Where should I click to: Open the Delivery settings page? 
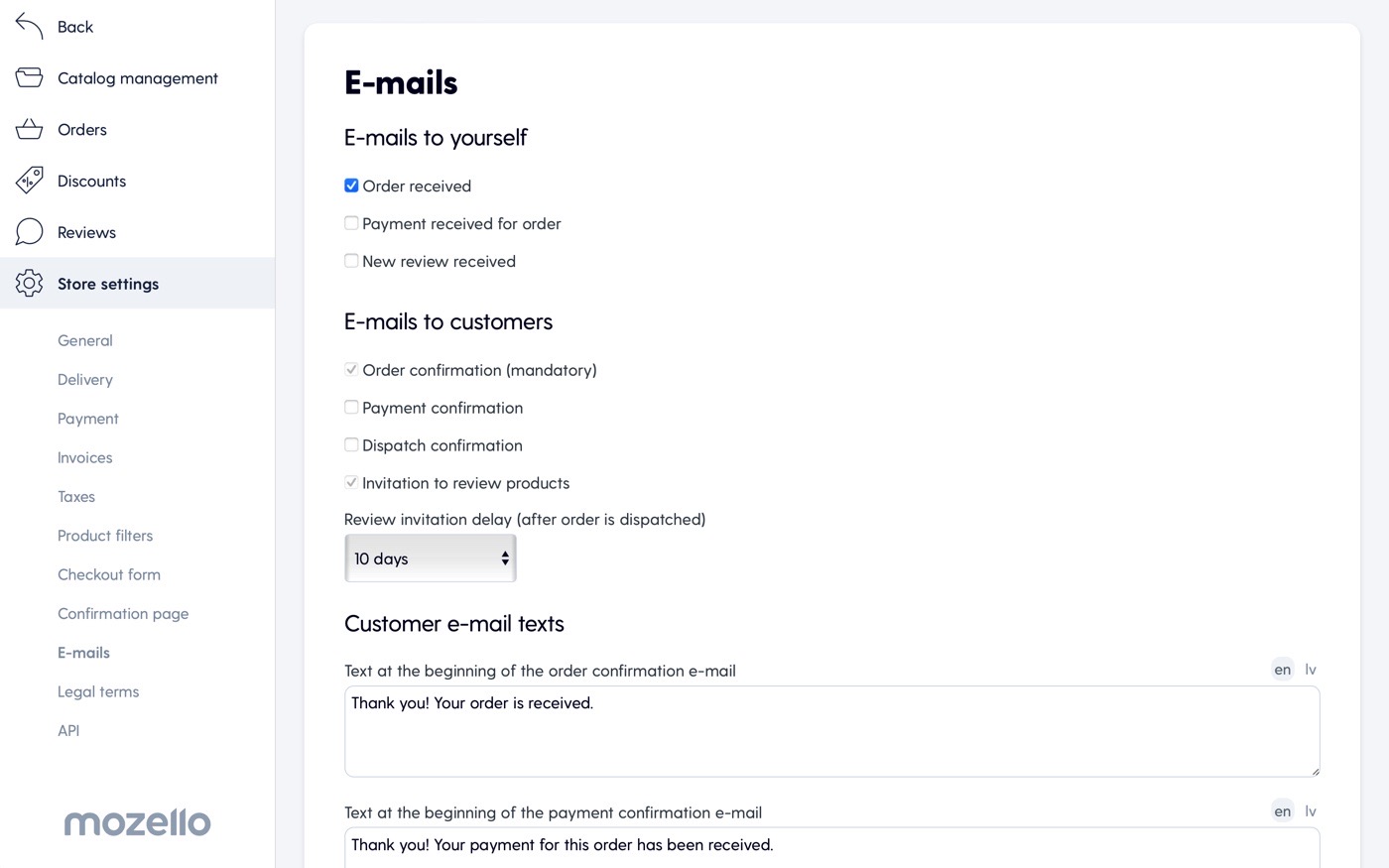[85, 380]
